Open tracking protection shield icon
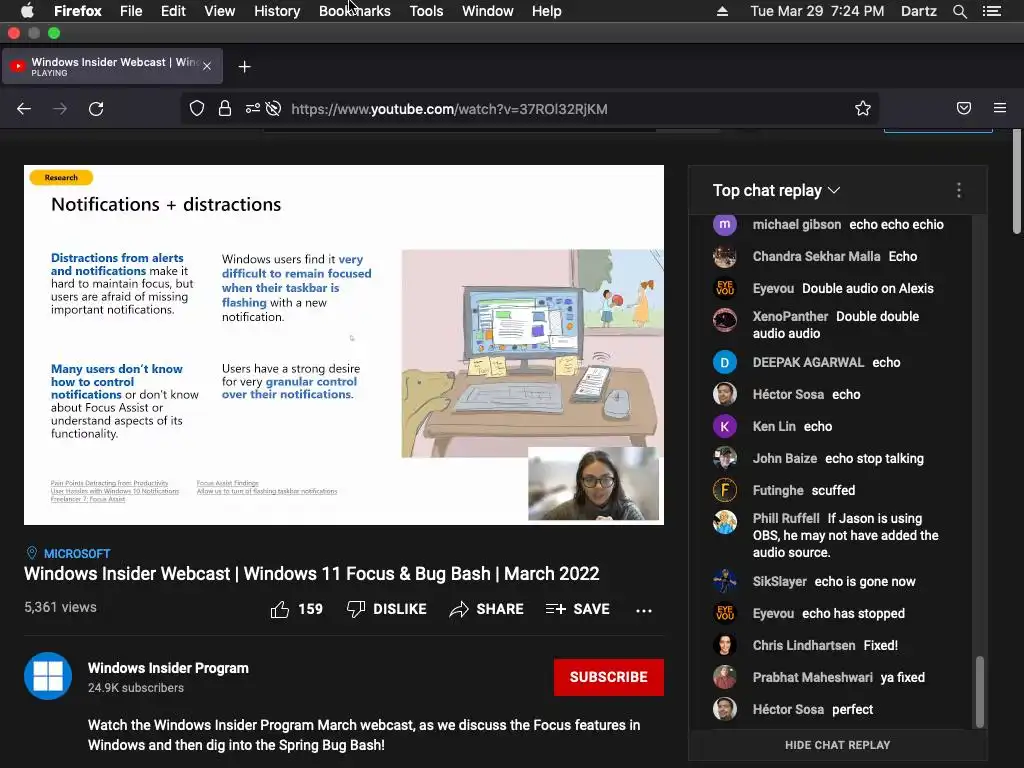 point(197,108)
